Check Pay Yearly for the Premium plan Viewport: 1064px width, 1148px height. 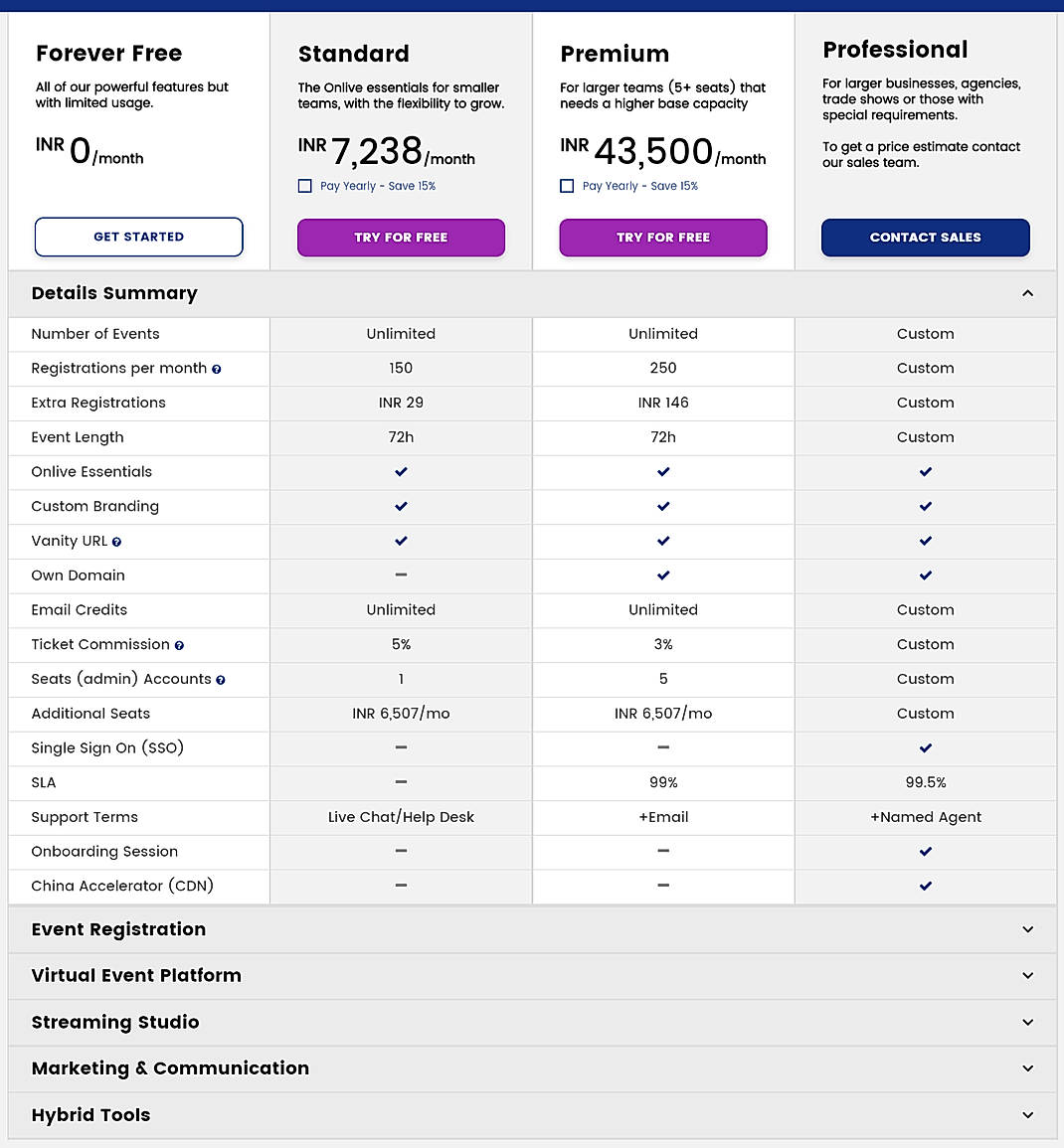pos(567,186)
